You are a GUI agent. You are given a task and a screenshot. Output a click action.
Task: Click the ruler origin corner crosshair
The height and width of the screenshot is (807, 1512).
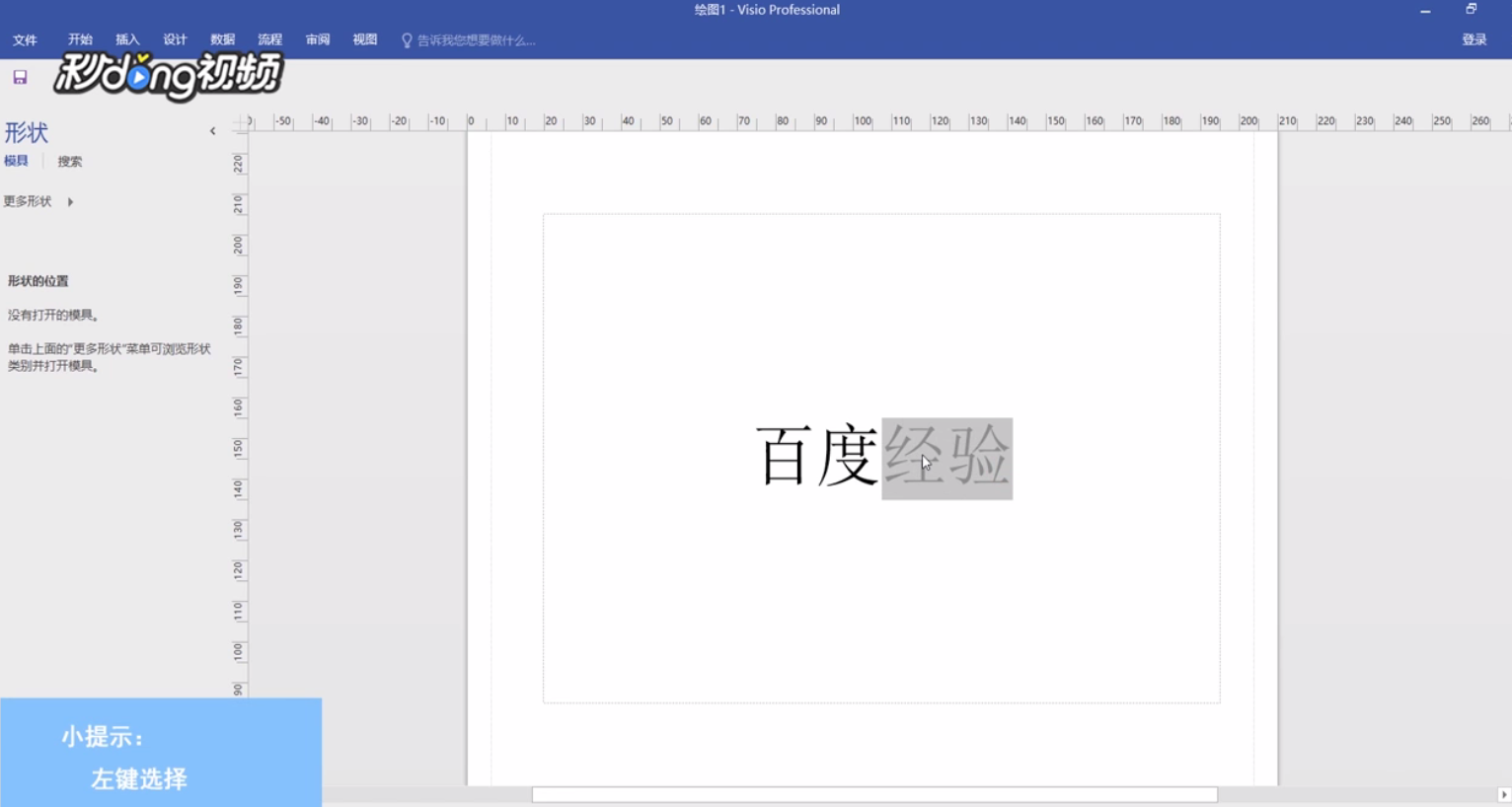tap(239, 123)
